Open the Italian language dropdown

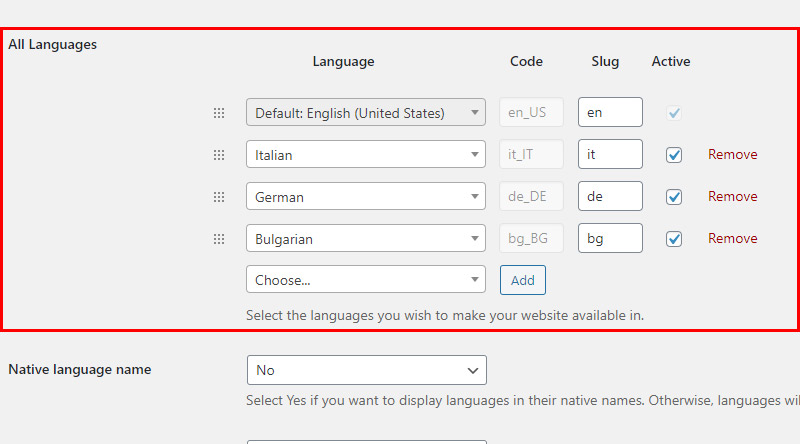pos(366,154)
